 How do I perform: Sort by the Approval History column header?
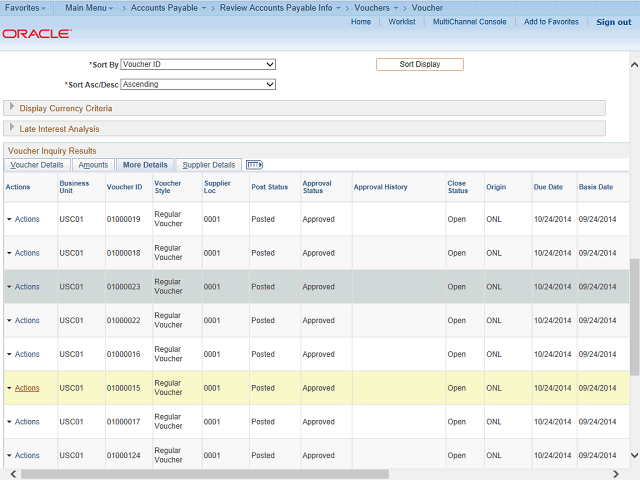[380, 187]
